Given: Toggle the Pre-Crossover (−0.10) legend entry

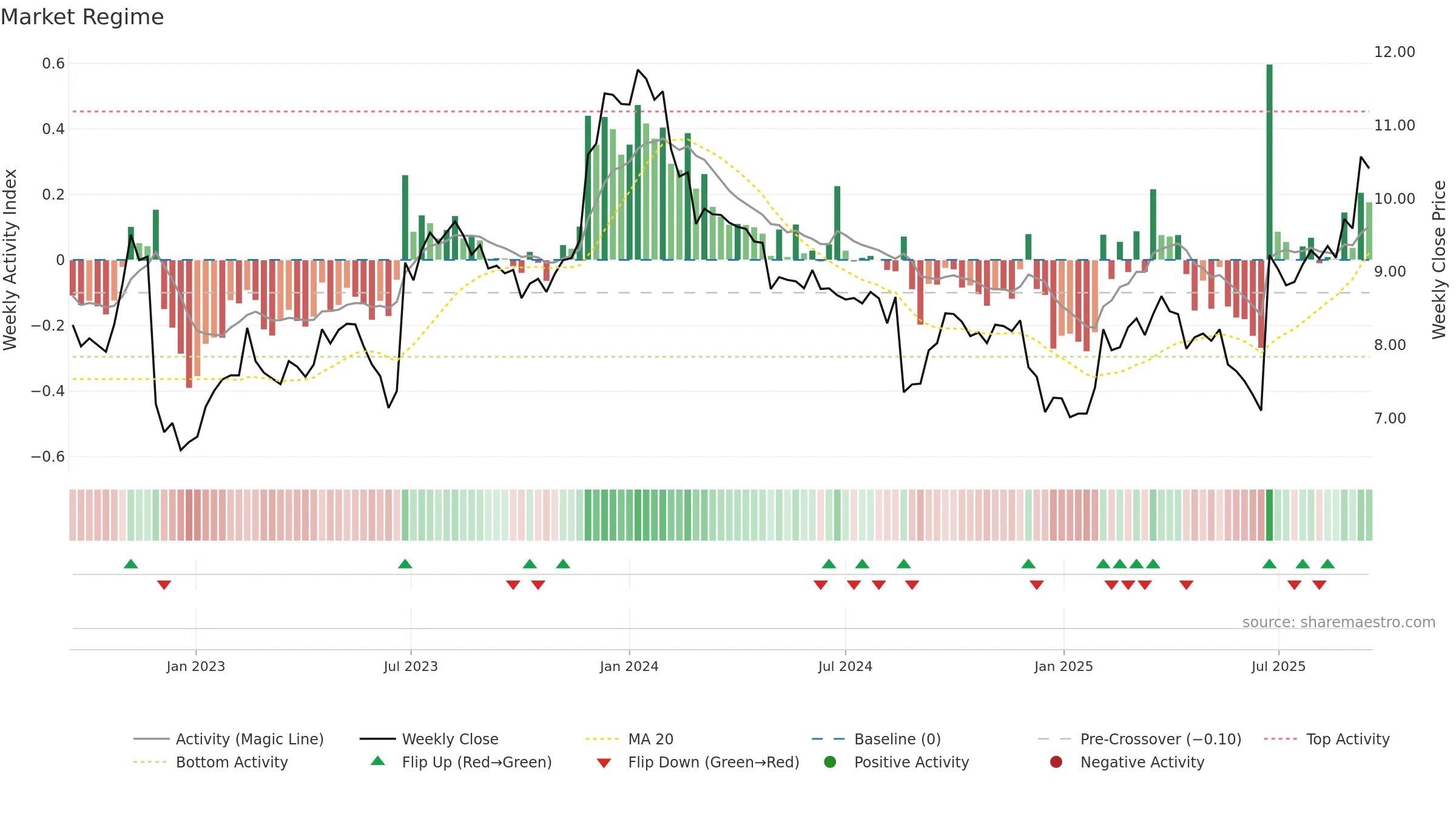Looking at the screenshot, I should (1139, 739).
